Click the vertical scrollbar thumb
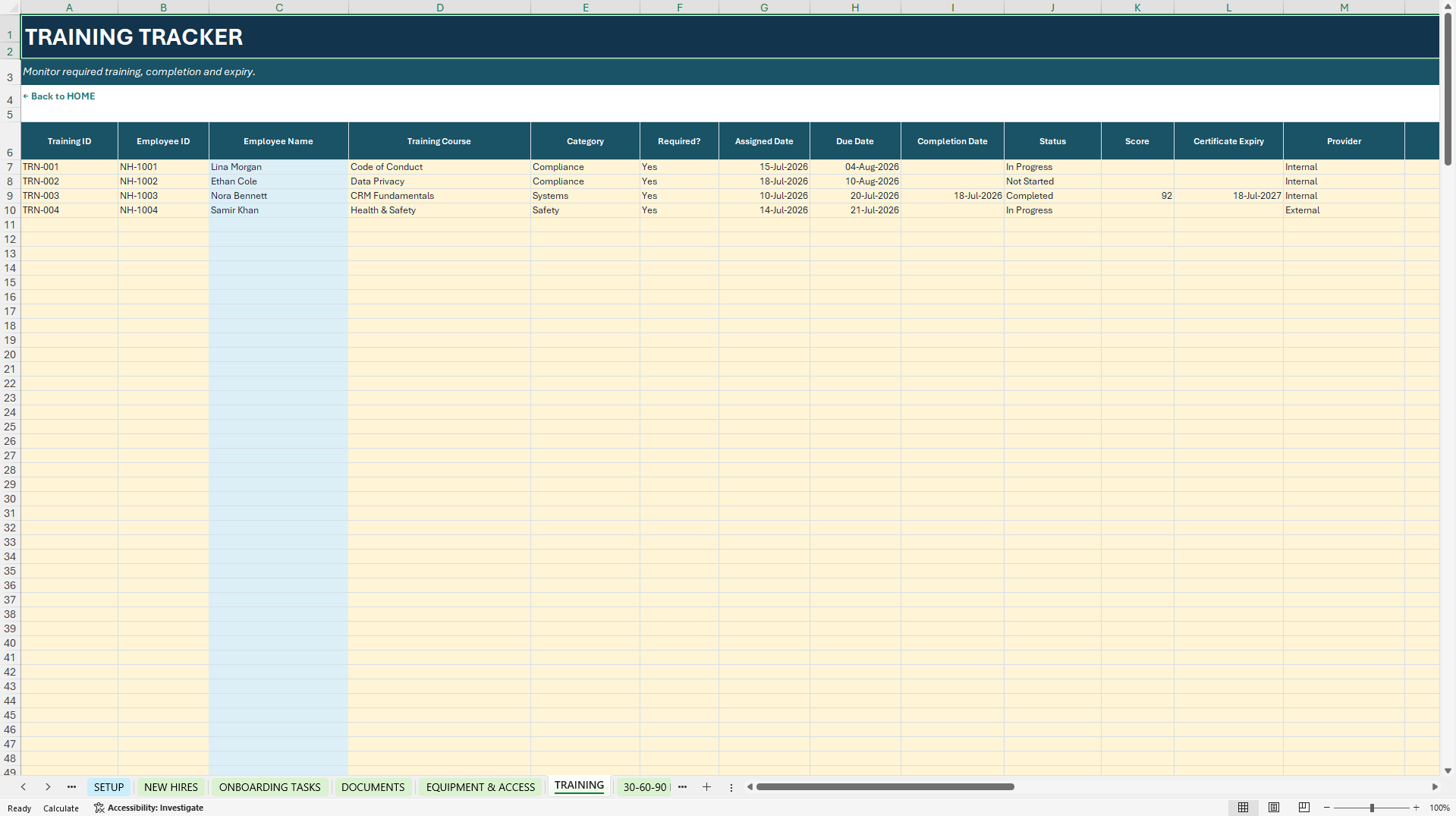Screen dimensions: 1456x816 [x=1448, y=89]
